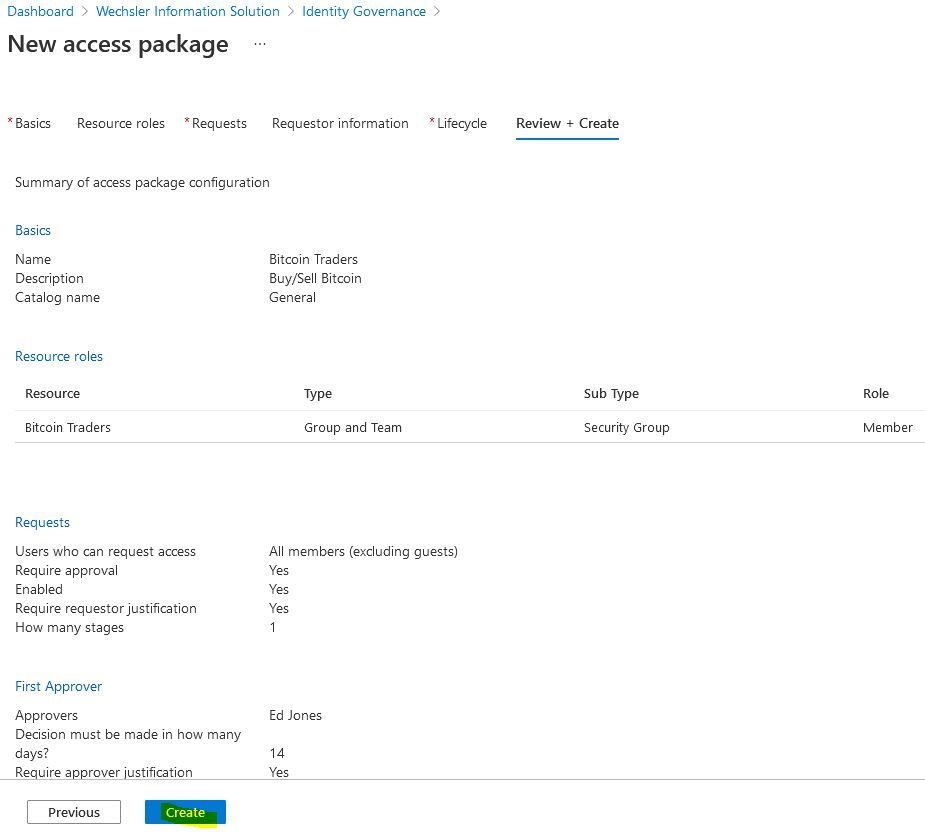Click the Users who can request access label
Image resolution: width=925 pixels, height=837 pixels.
tap(106, 551)
